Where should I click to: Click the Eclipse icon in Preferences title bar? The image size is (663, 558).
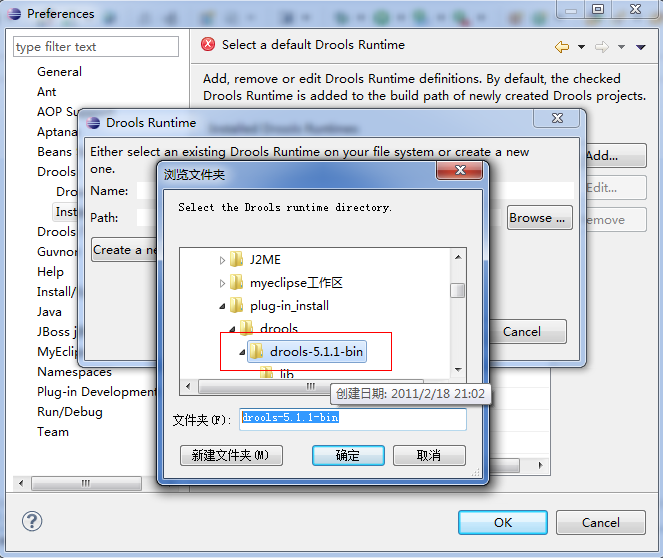pyautogui.click(x=13, y=14)
